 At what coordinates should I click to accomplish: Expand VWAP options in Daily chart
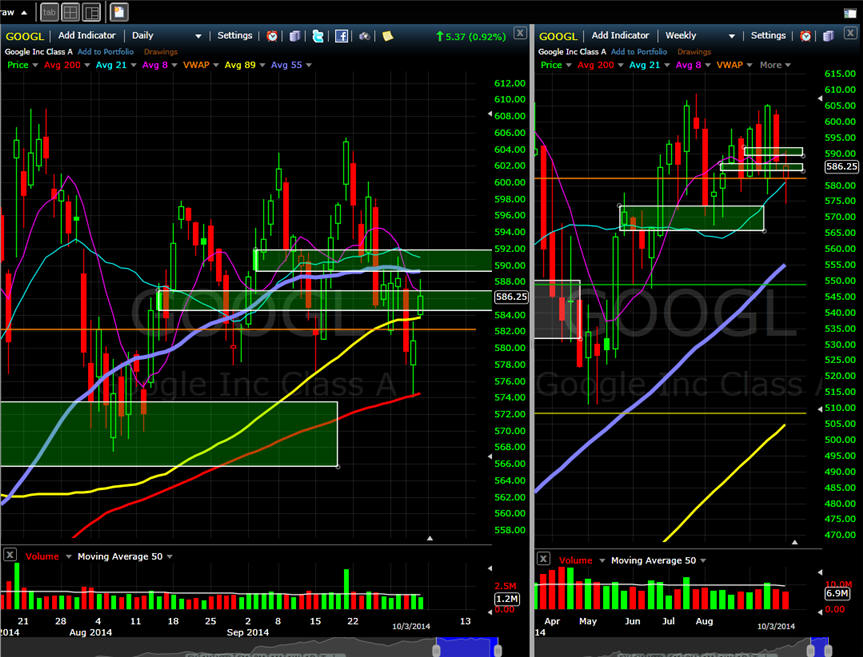tap(216, 65)
